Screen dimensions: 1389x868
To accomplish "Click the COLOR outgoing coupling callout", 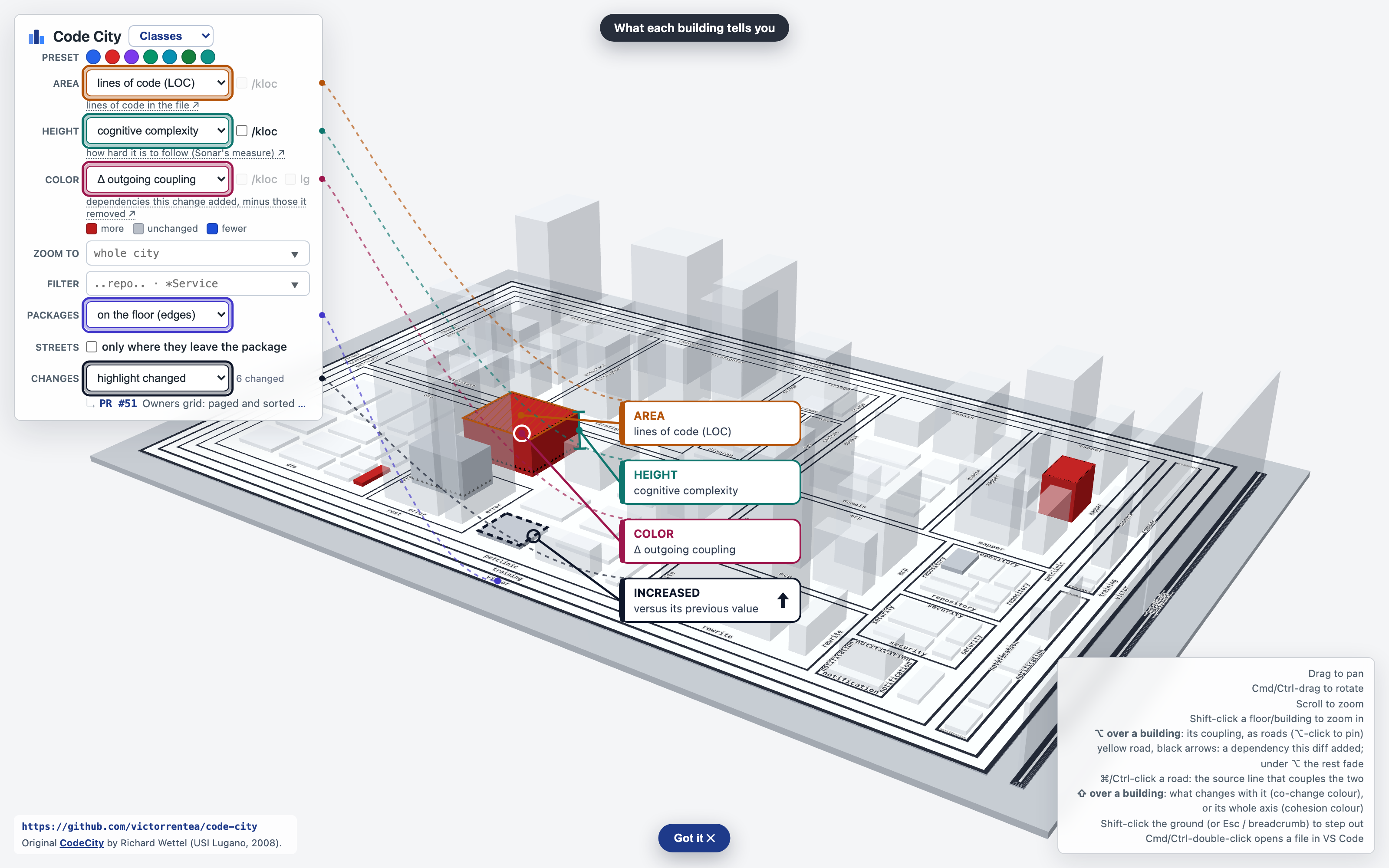I will (710, 541).
